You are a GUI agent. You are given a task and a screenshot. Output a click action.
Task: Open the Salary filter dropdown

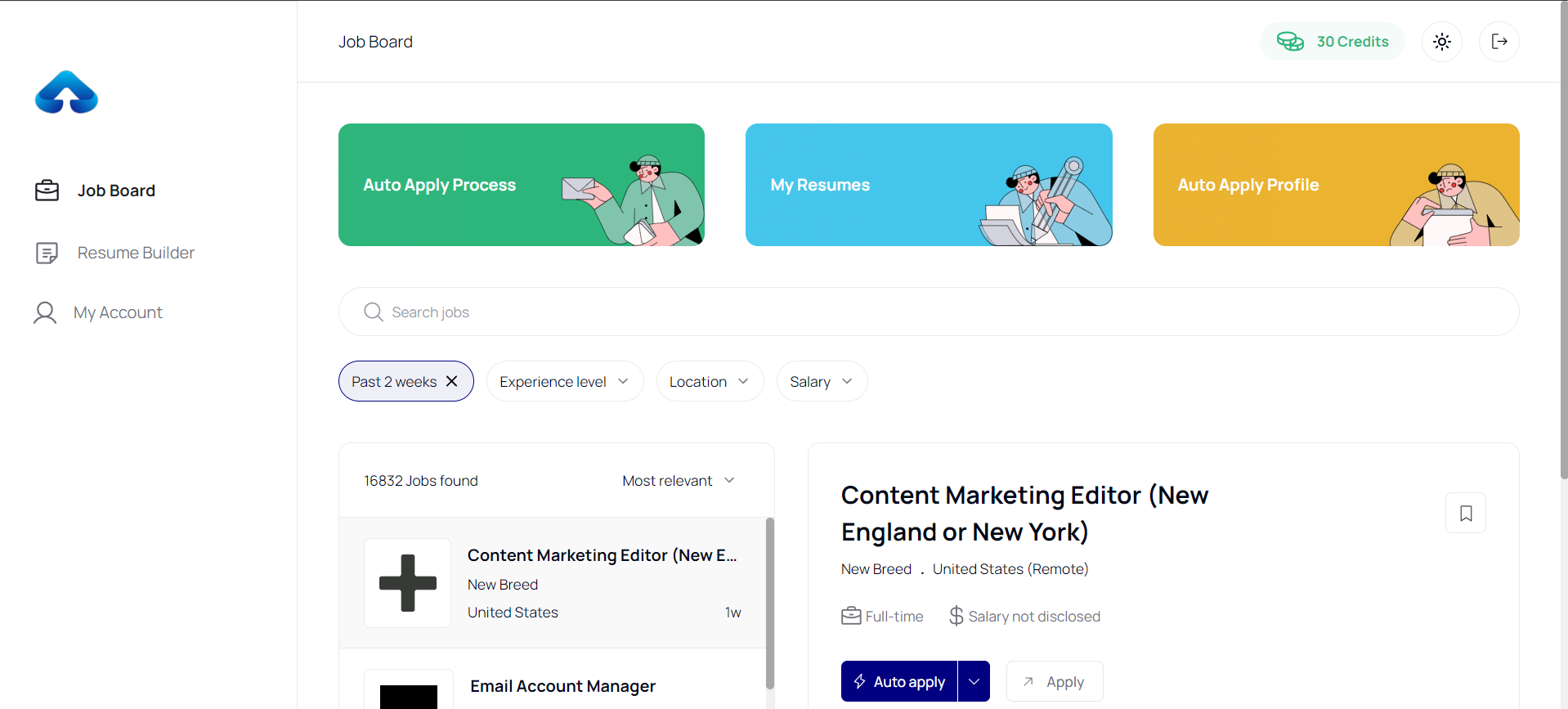pos(821,382)
